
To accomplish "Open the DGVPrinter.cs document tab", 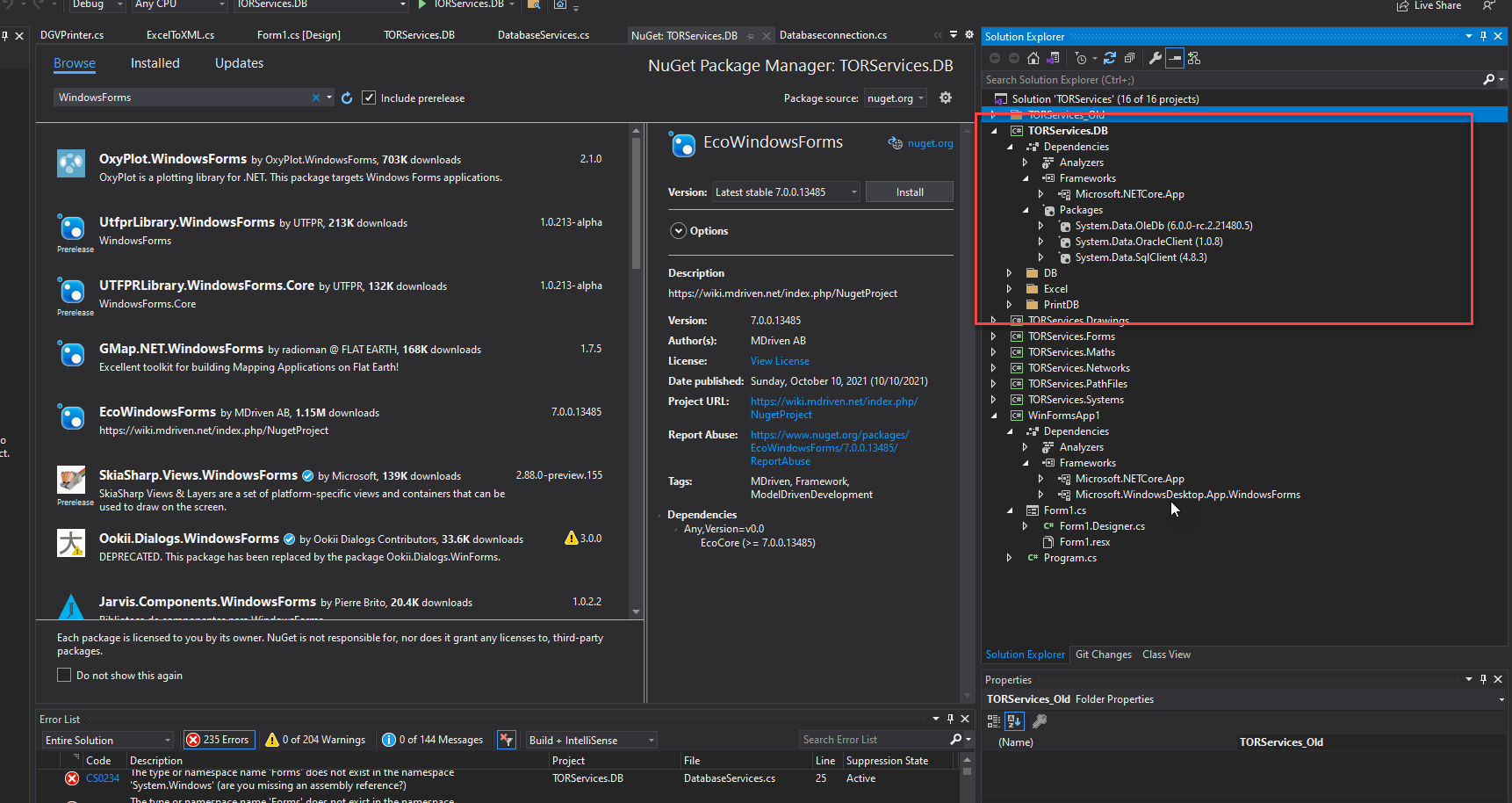I will point(72,35).
